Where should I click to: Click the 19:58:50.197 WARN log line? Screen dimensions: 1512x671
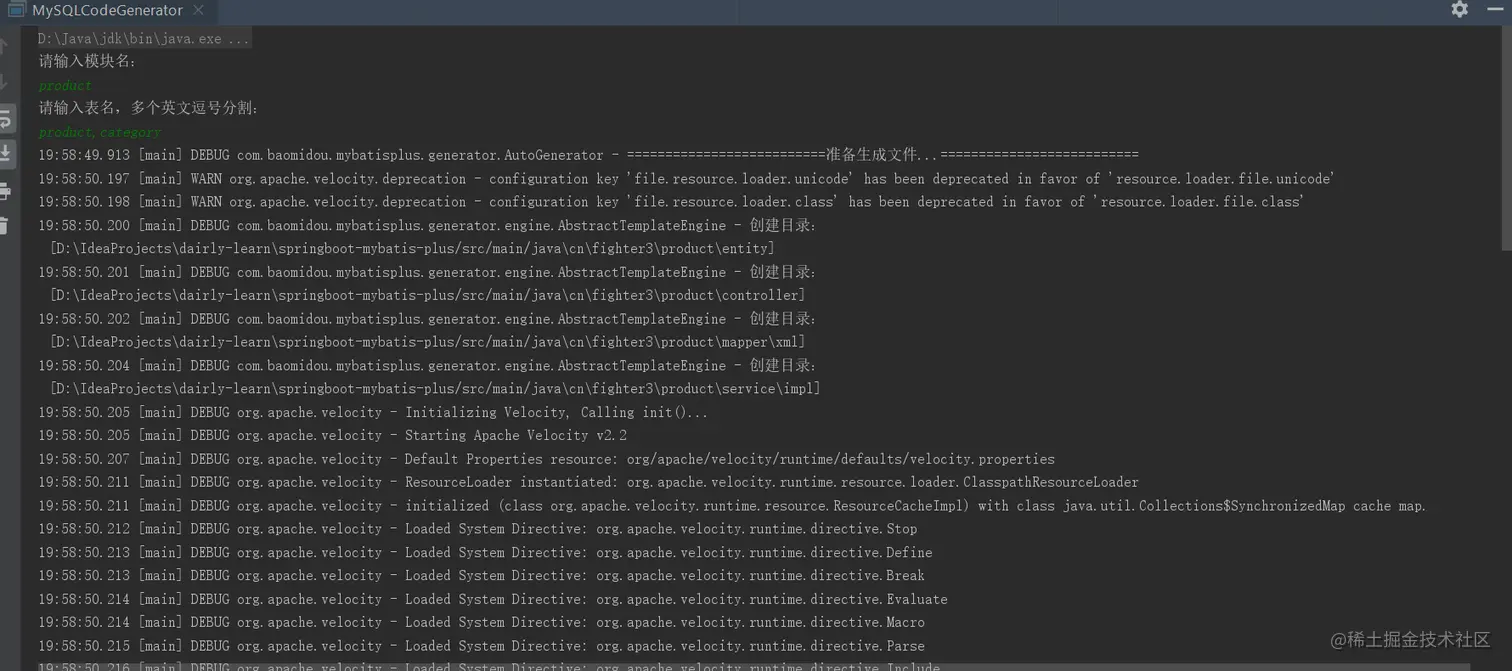pos(686,179)
